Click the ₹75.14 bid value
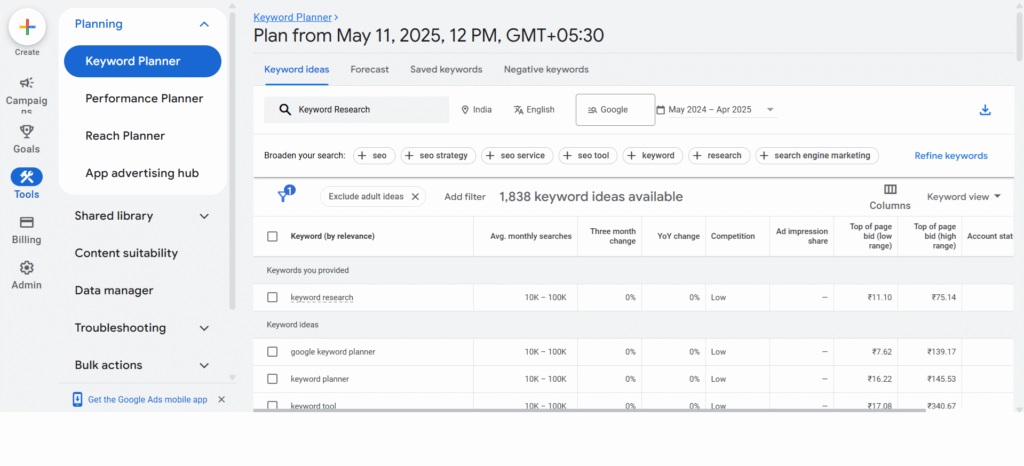 point(944,297)
